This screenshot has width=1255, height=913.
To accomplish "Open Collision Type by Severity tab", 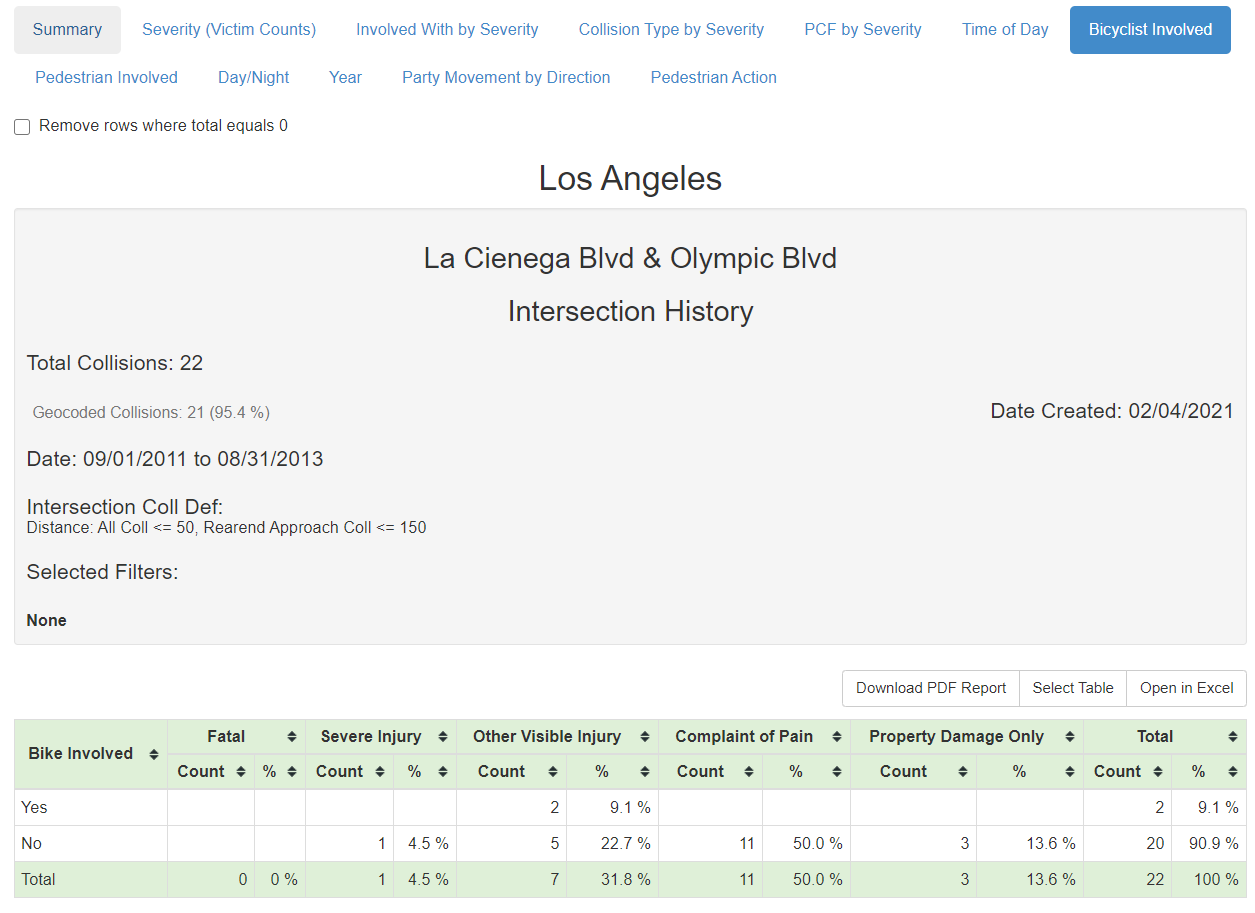I will [x=671, y=30].
